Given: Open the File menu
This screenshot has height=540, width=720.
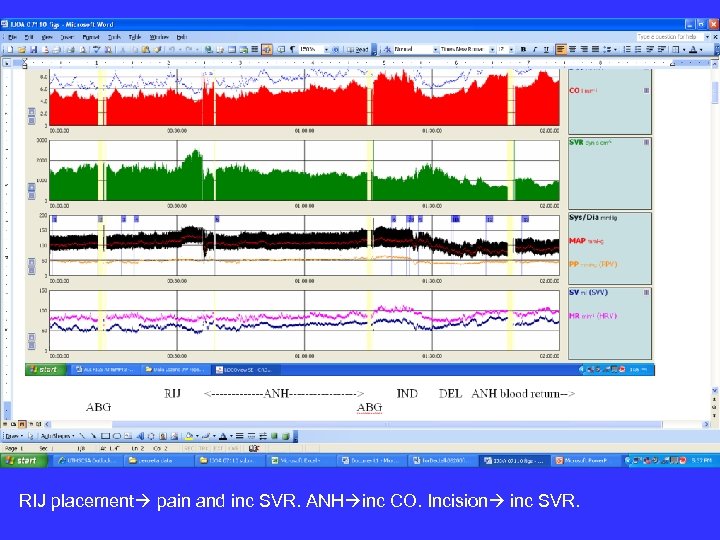Looking at the screenshot, I should 12,37.
